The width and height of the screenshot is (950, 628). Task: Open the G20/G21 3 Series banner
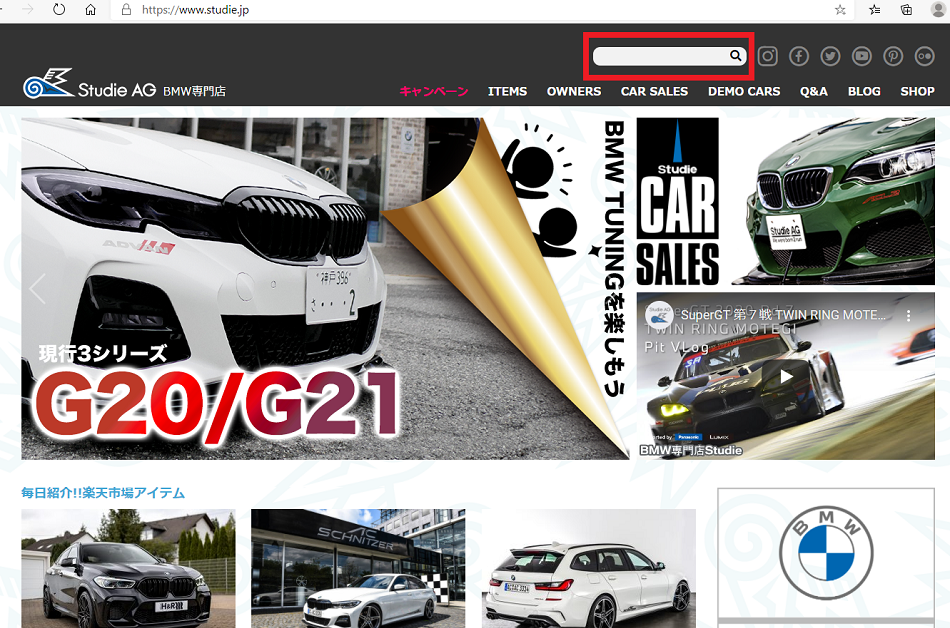point(325,288)
